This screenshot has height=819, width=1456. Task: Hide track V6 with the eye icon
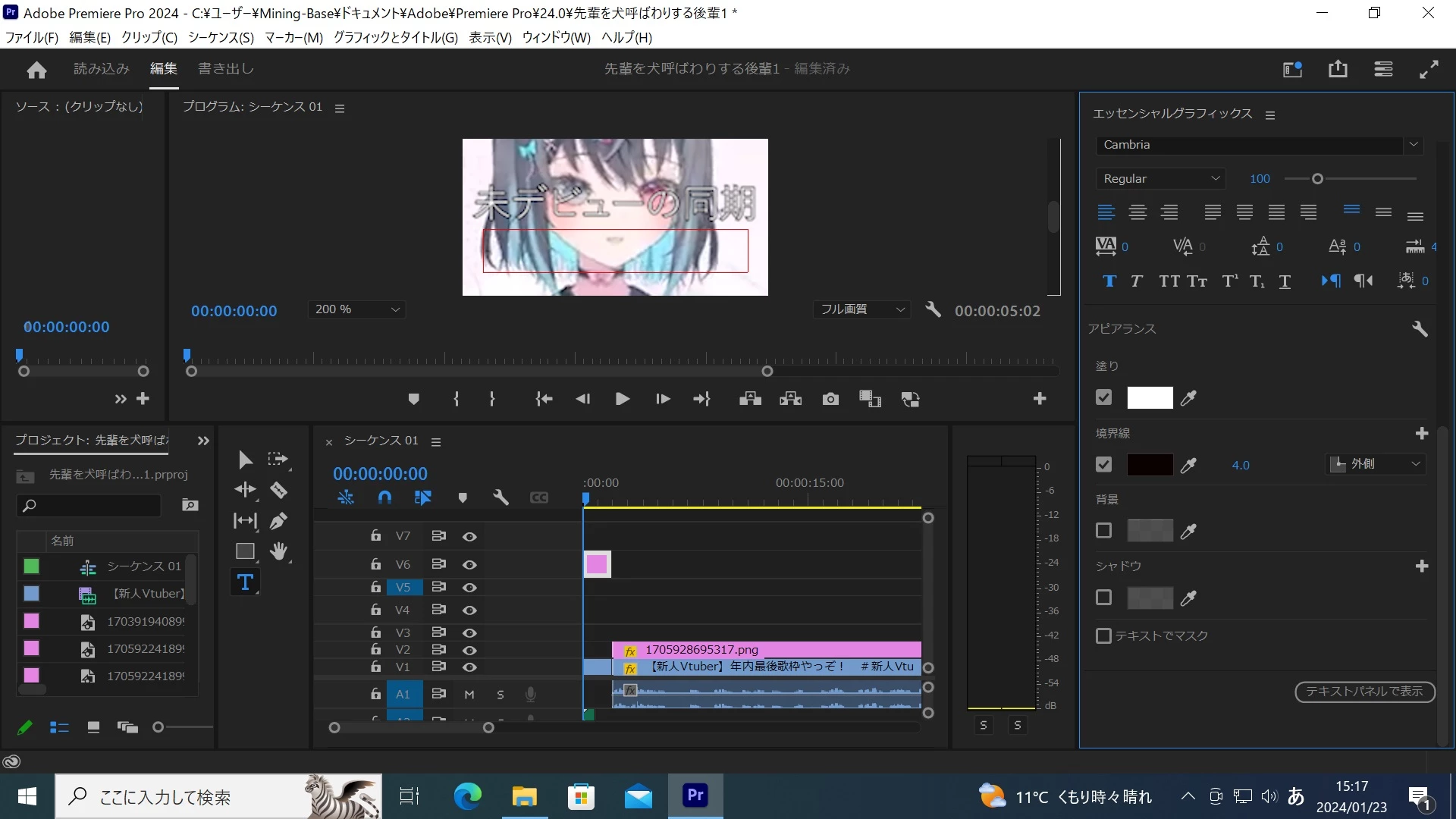[469, 565]
